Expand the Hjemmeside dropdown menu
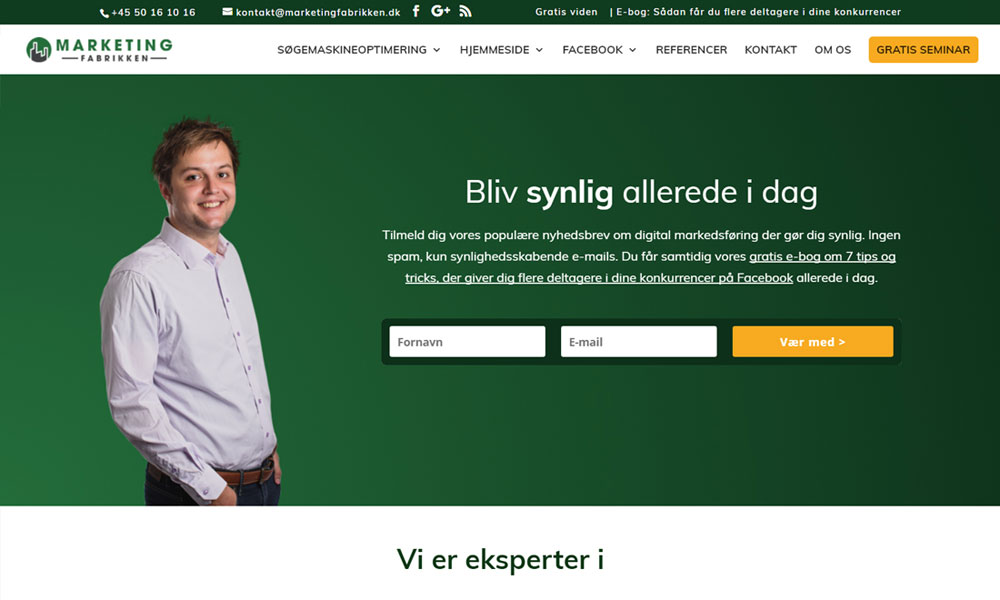 click(501, 50)
